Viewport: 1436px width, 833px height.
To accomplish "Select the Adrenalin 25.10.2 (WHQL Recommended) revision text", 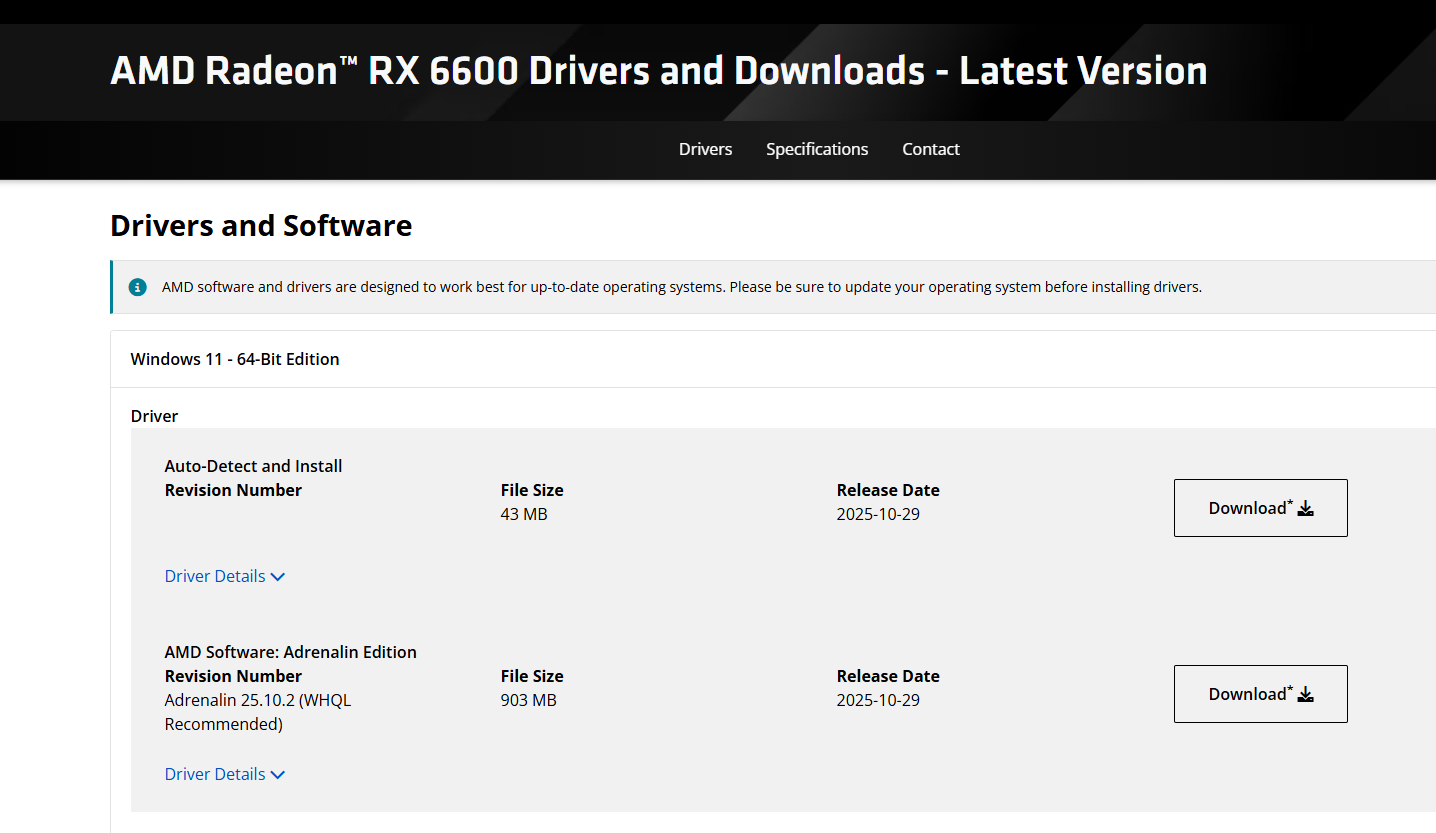I will [x=258, y=712].
